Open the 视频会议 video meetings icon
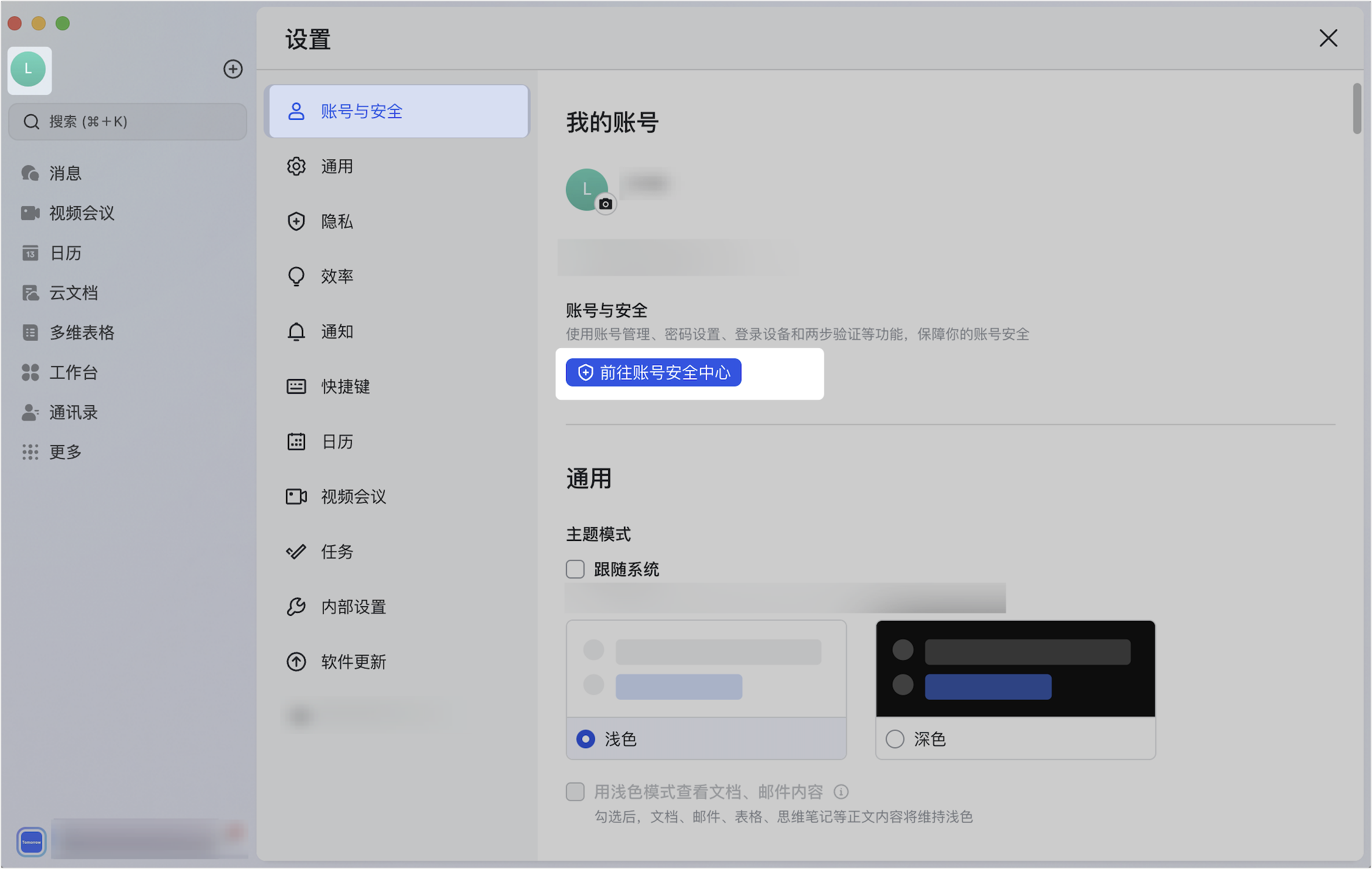 point(30,213)
